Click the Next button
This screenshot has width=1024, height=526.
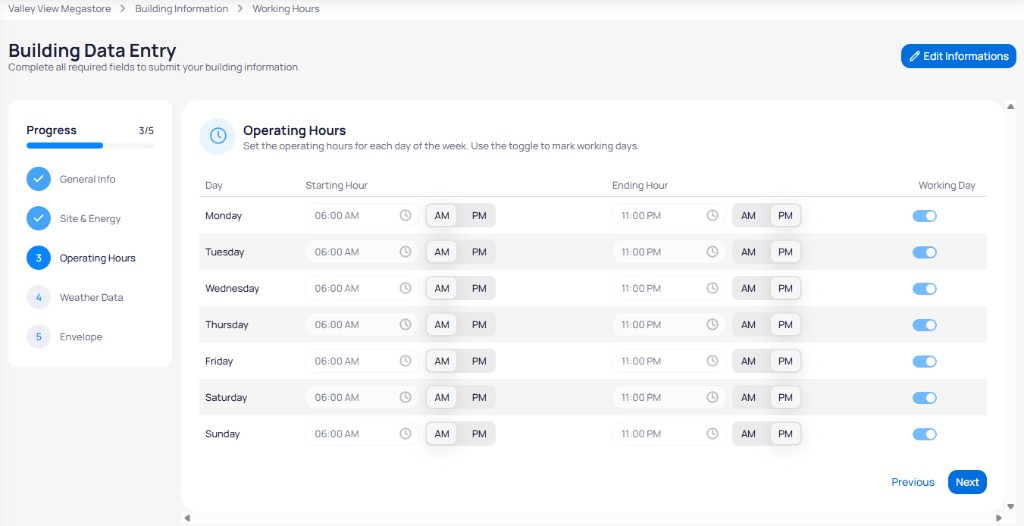[967, 482]
